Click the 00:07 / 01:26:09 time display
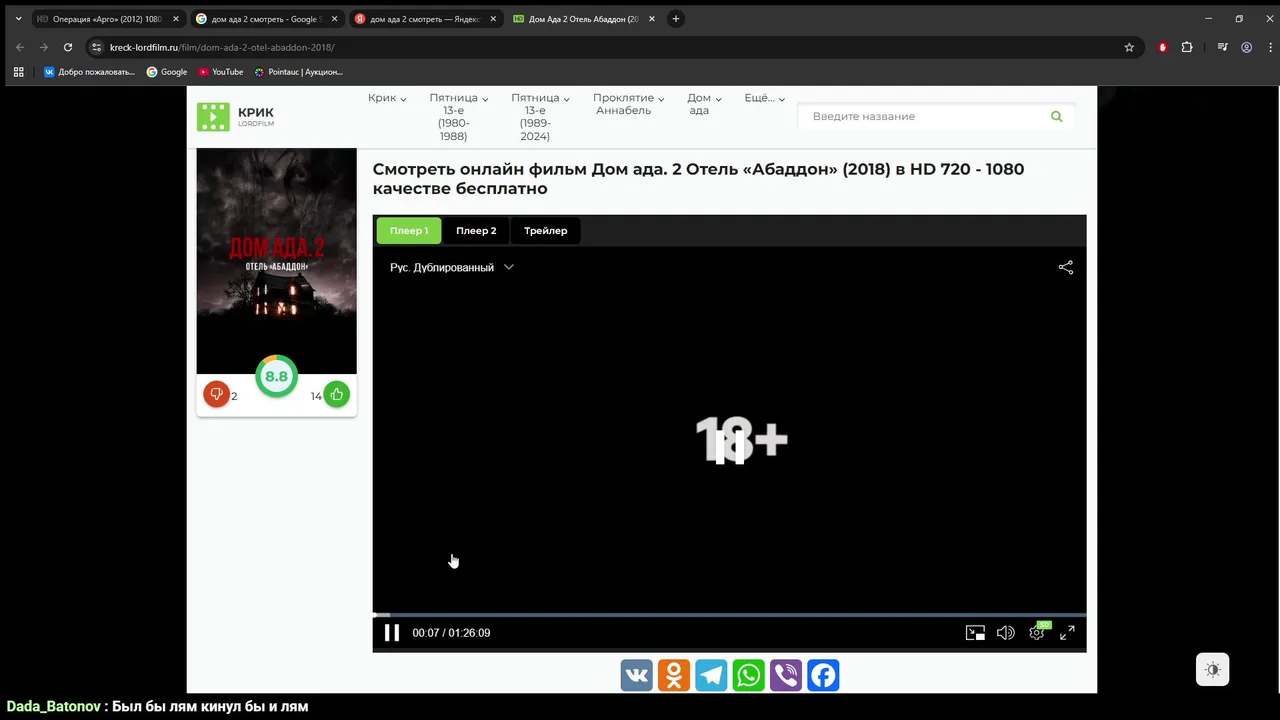 pos(451,633)
